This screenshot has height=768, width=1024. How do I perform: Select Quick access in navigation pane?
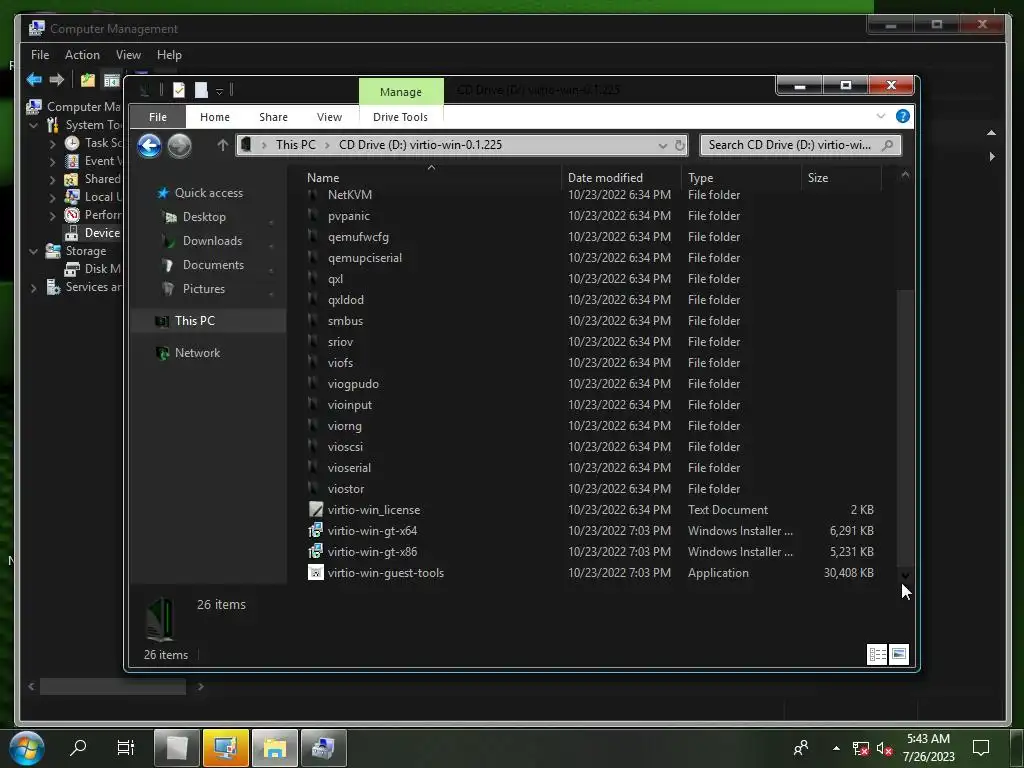[208, 193]
